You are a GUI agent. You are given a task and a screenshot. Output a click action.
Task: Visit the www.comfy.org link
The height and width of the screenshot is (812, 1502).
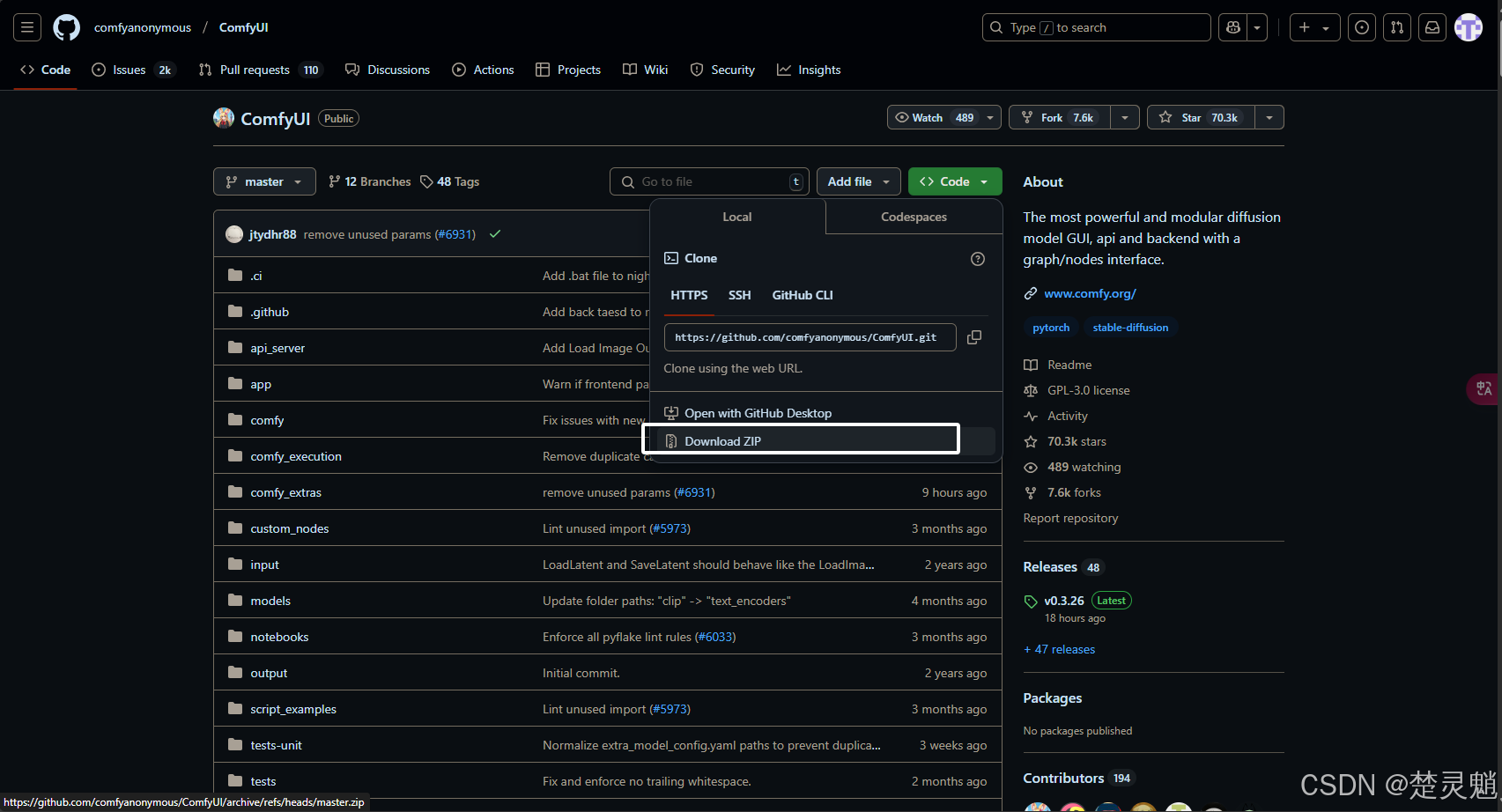(x=1091, y=294)
